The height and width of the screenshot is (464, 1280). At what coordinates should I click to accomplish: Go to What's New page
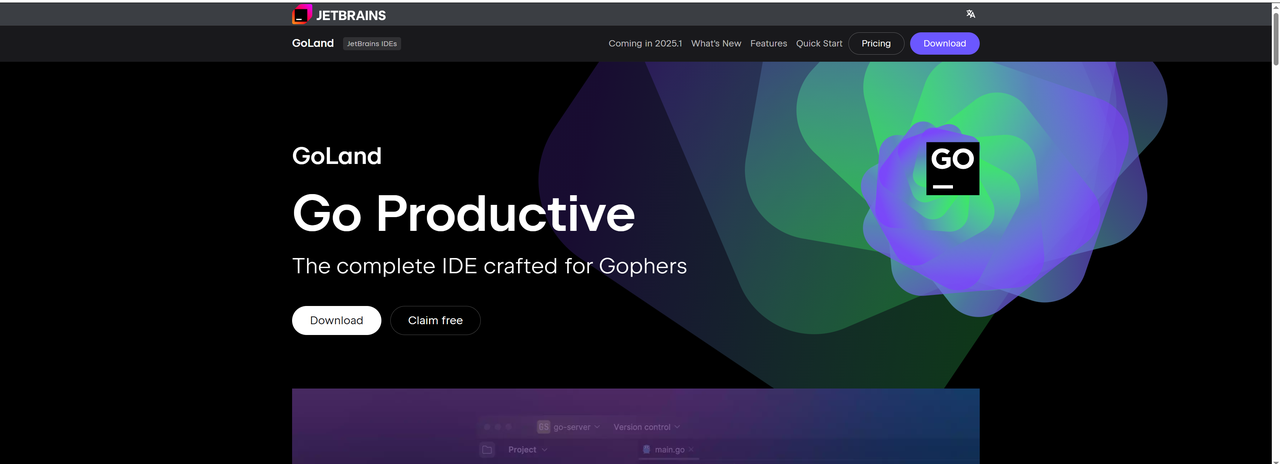pos(716,43)
